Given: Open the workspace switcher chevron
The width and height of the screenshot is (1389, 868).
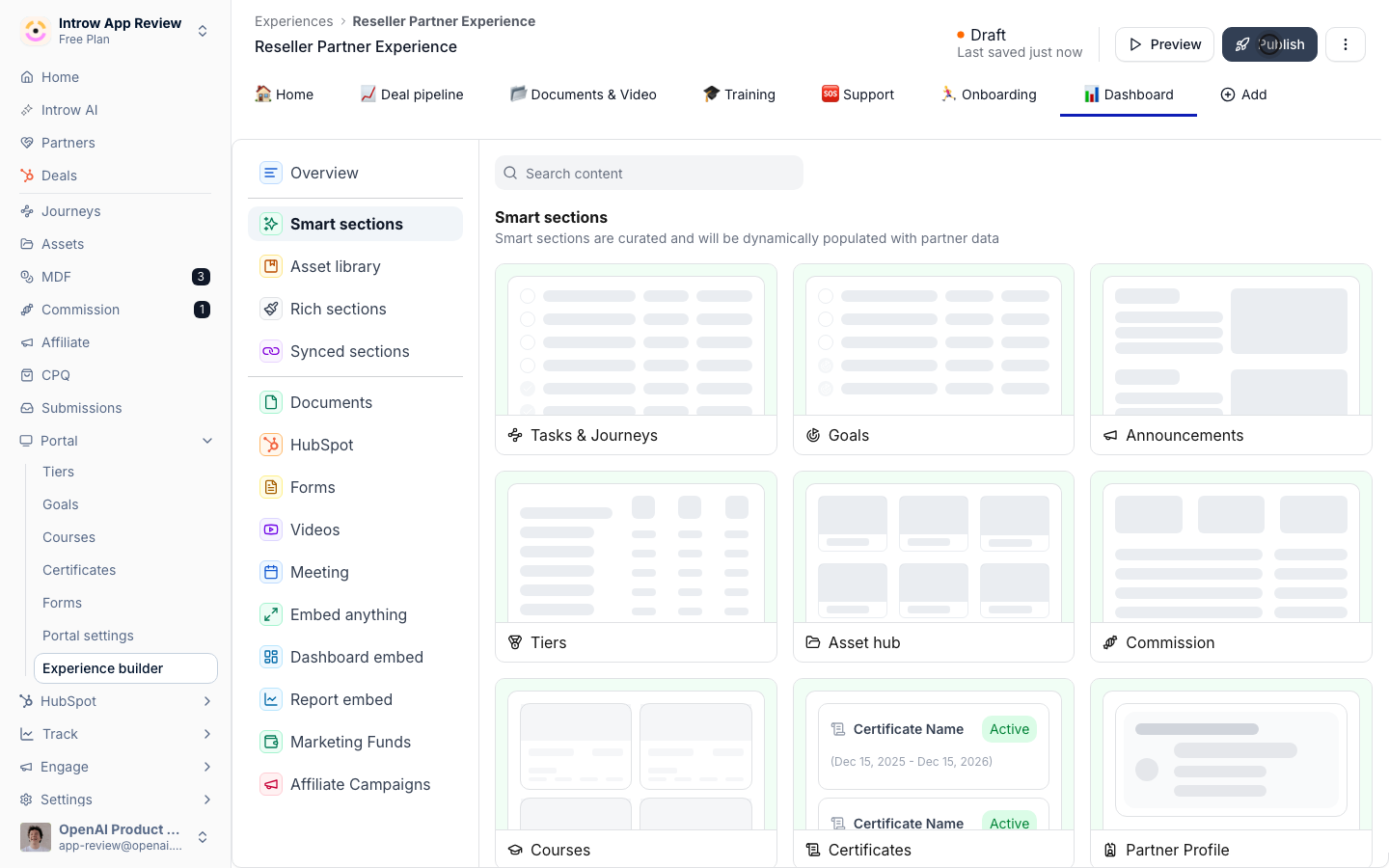Looking at the screenshot, I should coord(203,31).
